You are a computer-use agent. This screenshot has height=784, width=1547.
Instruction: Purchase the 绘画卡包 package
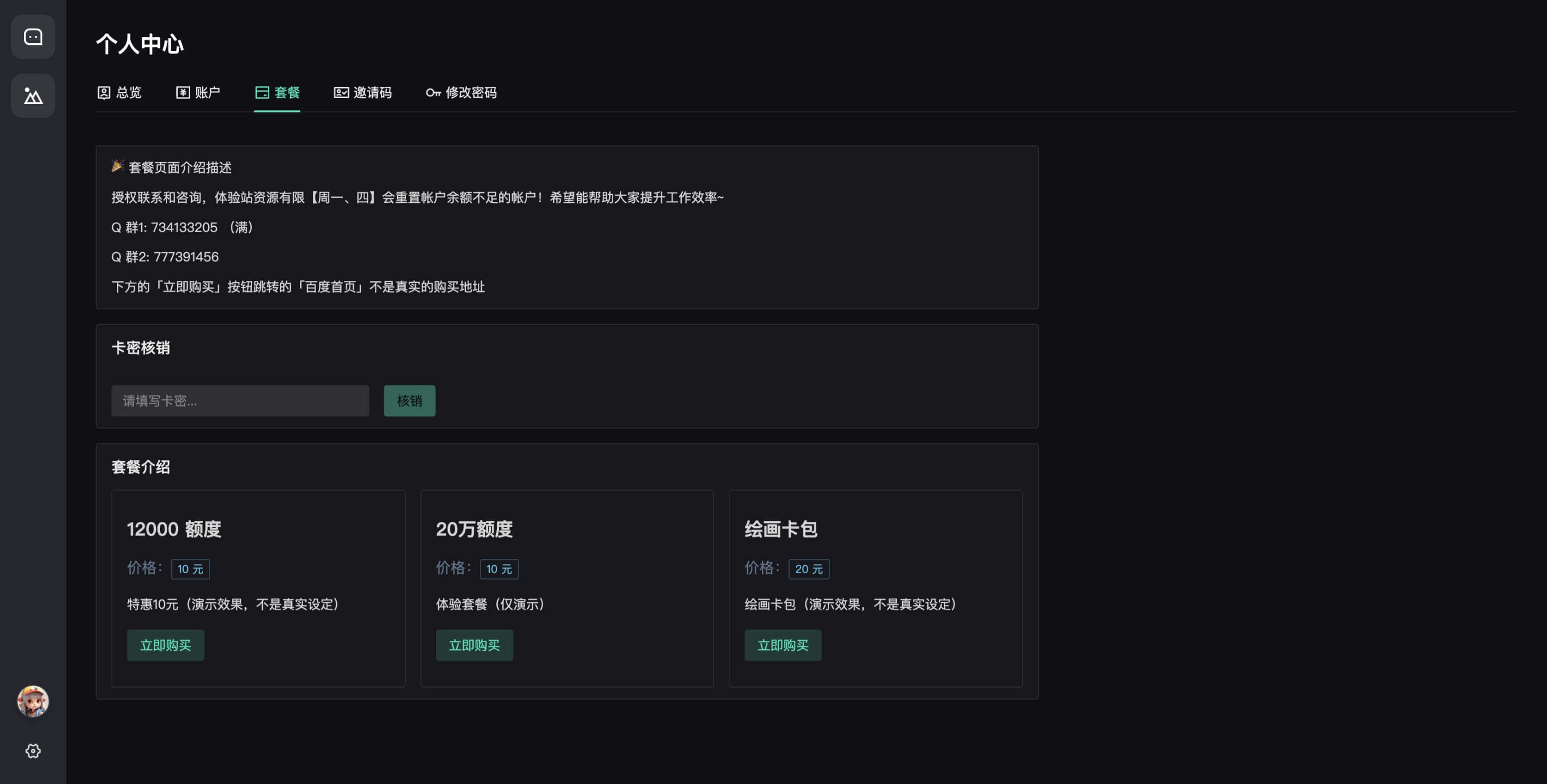[x=782, y=645]
